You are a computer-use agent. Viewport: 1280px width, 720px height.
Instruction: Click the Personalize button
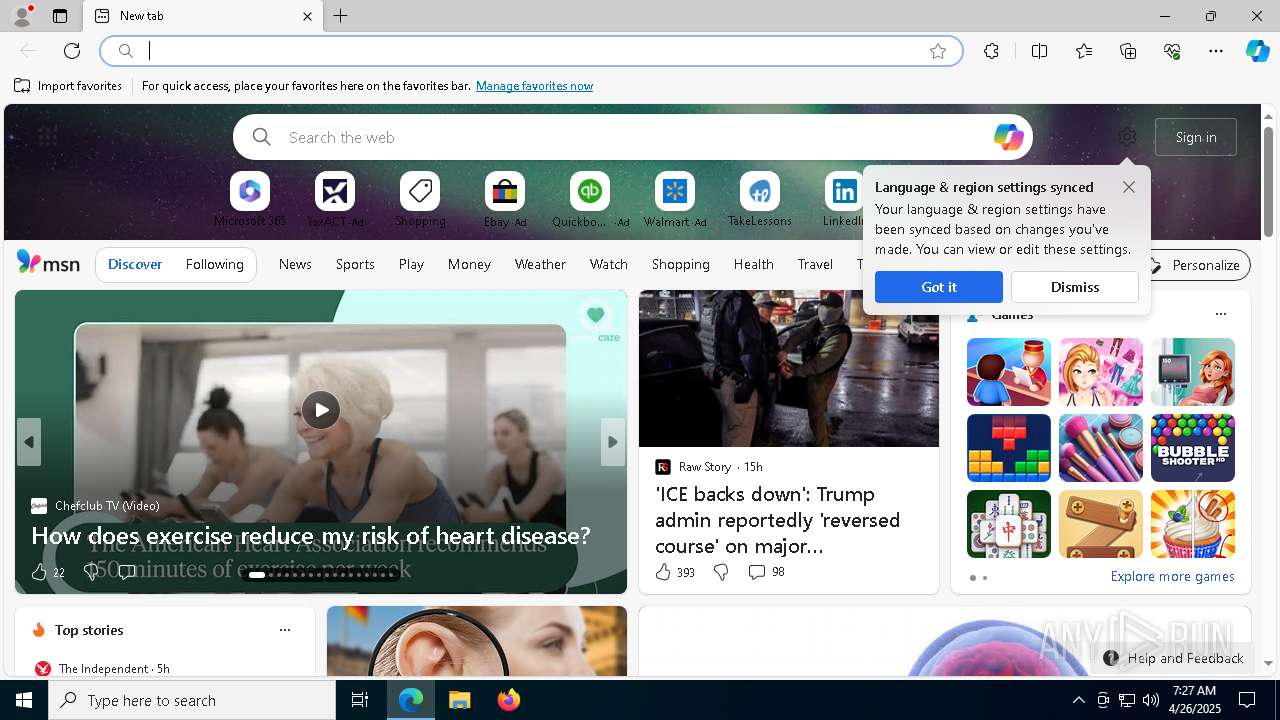click(1194, 265)
